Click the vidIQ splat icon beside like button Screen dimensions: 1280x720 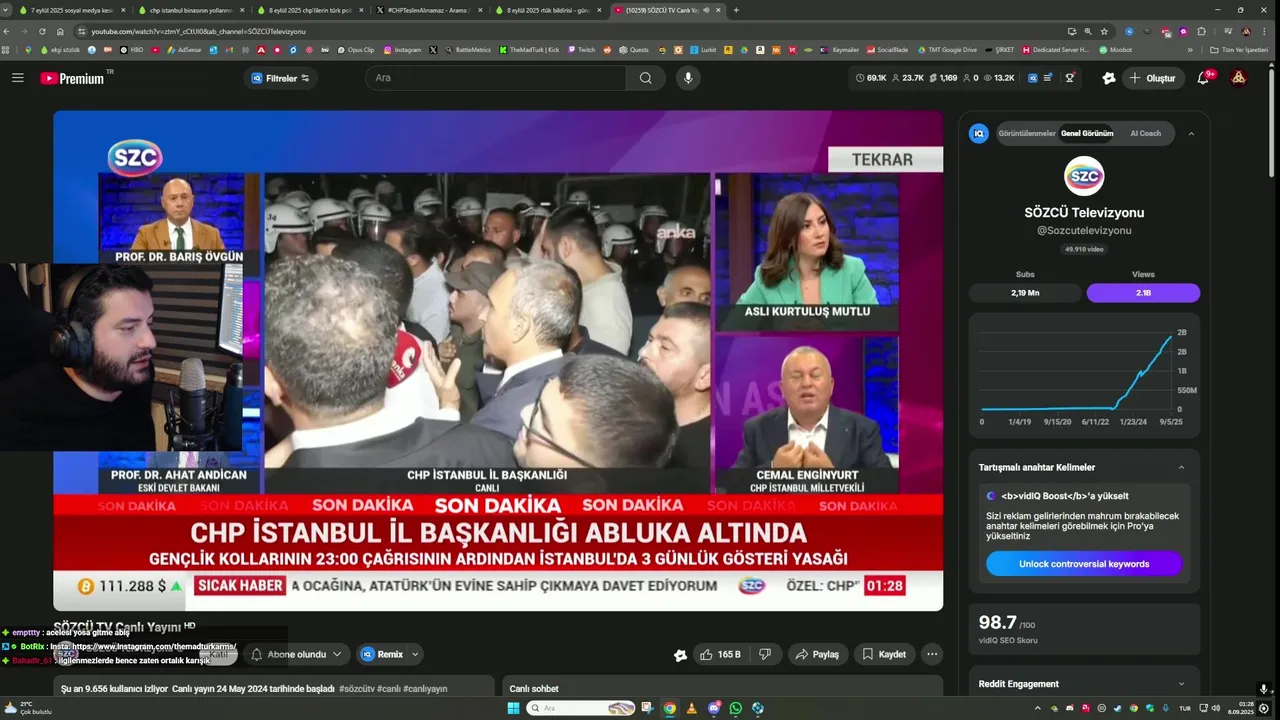point(680,655)
